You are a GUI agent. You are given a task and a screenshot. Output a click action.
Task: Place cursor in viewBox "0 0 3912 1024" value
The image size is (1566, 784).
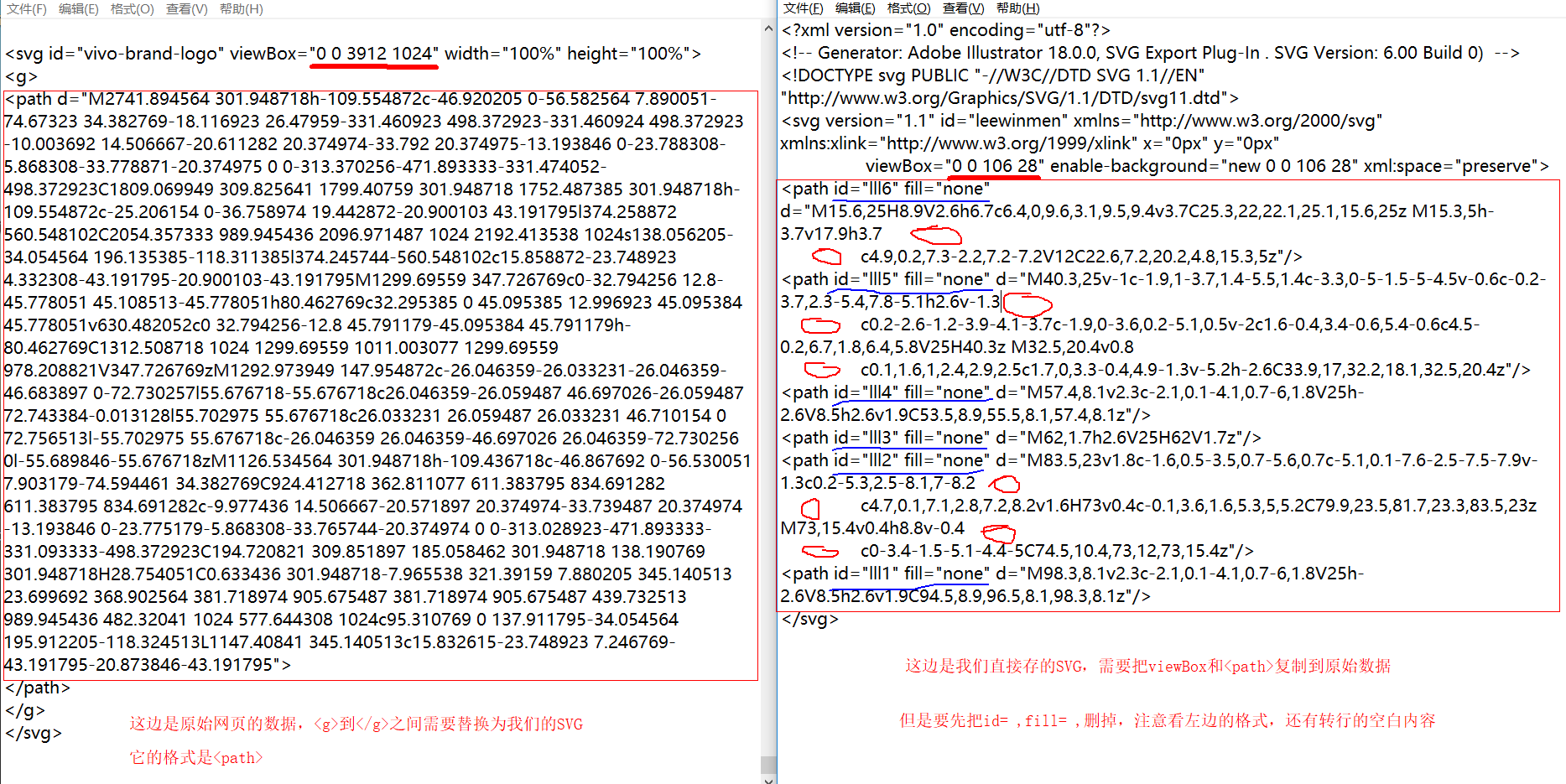pos(373,54)
